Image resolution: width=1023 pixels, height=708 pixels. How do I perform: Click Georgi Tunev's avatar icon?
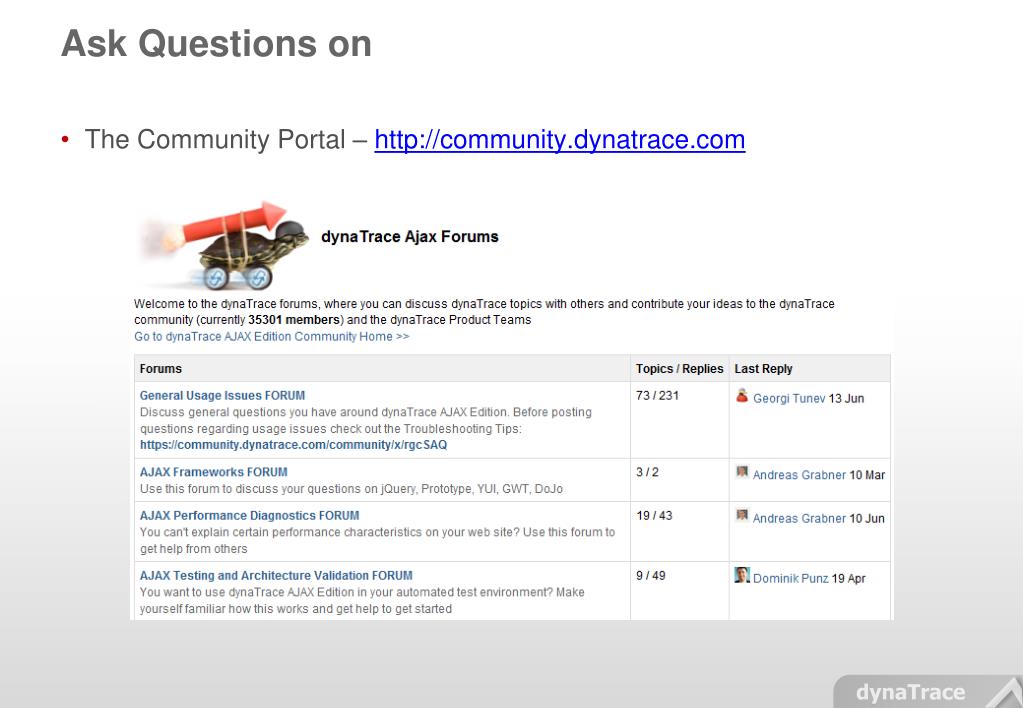pos(742,395)
